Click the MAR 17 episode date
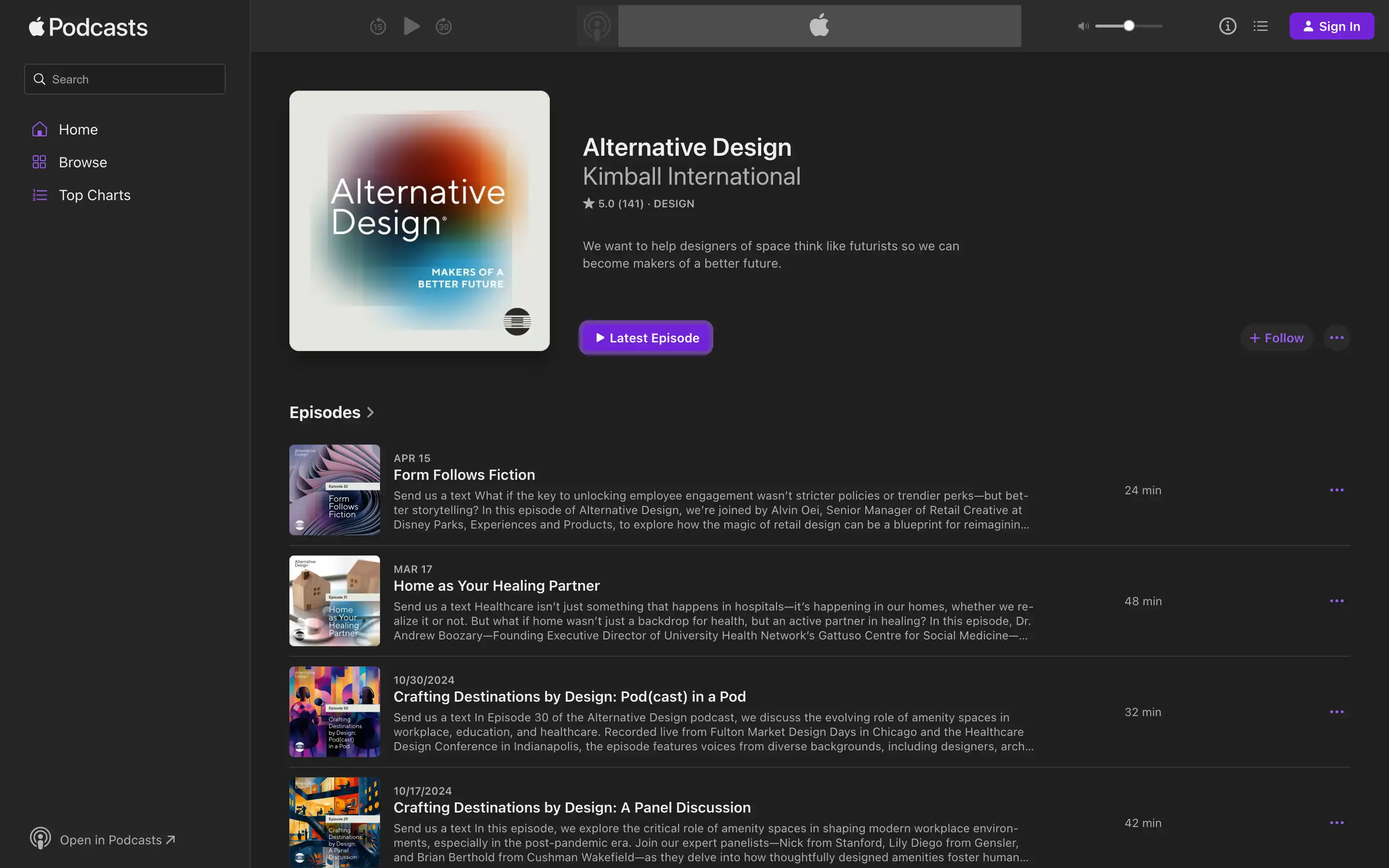The width and height of the screenshot is (1389, 868). 413,569
